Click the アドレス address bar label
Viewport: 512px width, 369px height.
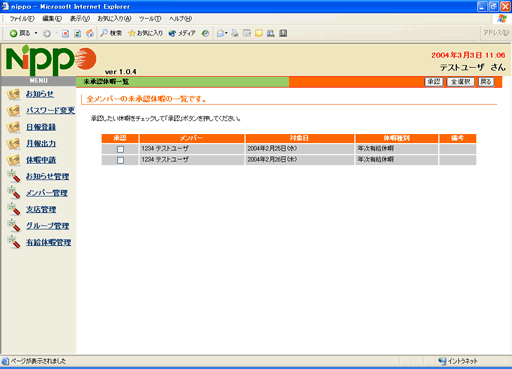tap(496, 33)
